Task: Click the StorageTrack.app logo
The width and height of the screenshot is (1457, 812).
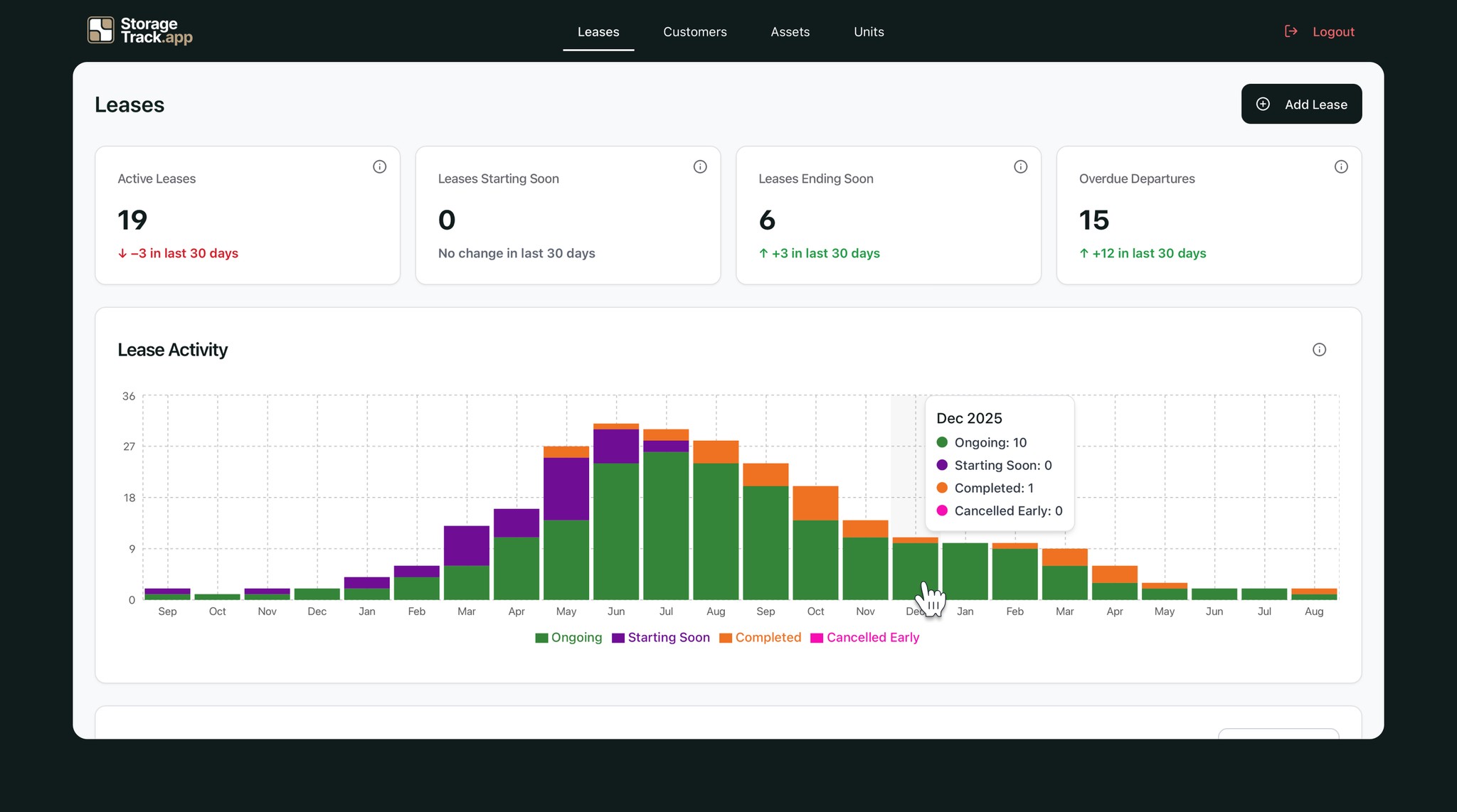Action: [x=140, y=31]
